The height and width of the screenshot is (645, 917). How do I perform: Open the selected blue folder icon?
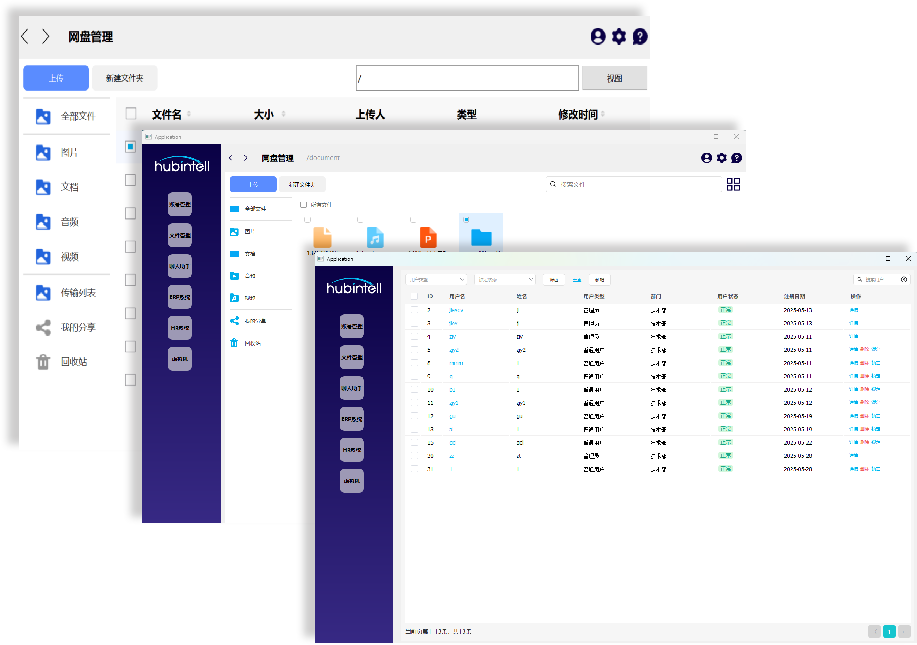click(x=481, y=237)
